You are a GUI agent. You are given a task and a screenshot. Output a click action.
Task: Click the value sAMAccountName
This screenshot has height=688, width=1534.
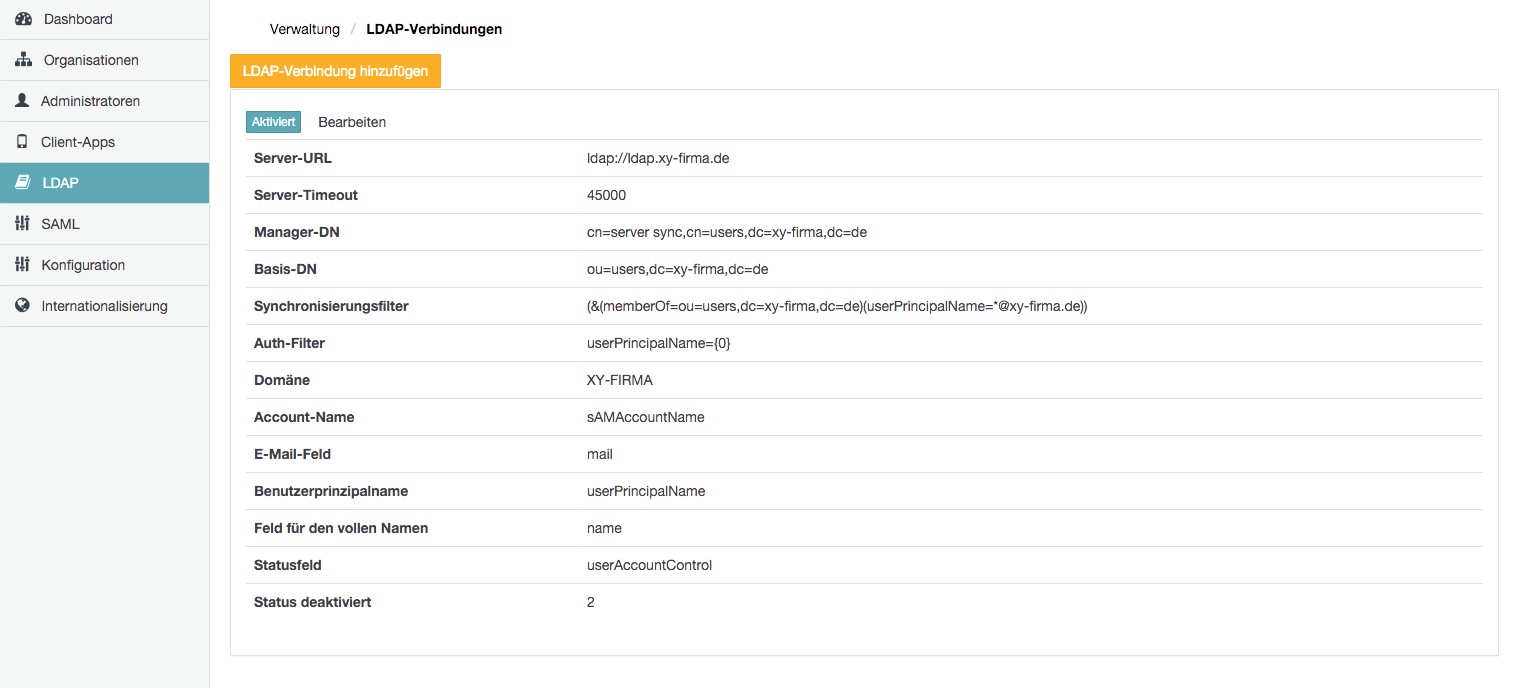point(646,417)
